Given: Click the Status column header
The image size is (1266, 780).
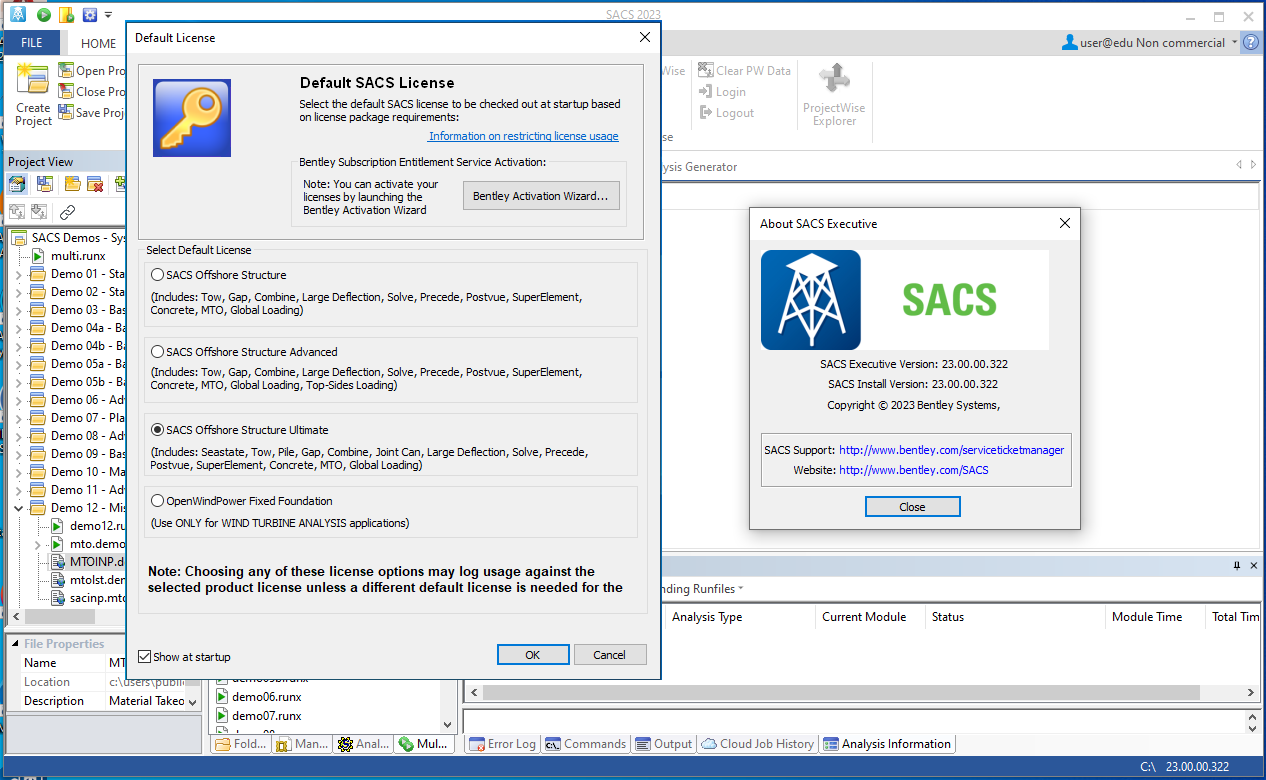Looking at the screenshot, I should pyautogui.click(x=948, y=617).
